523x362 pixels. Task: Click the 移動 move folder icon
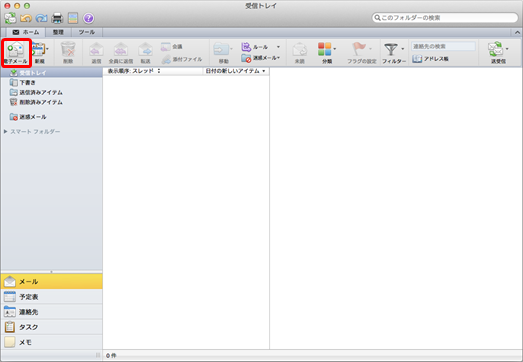[221, 49]
